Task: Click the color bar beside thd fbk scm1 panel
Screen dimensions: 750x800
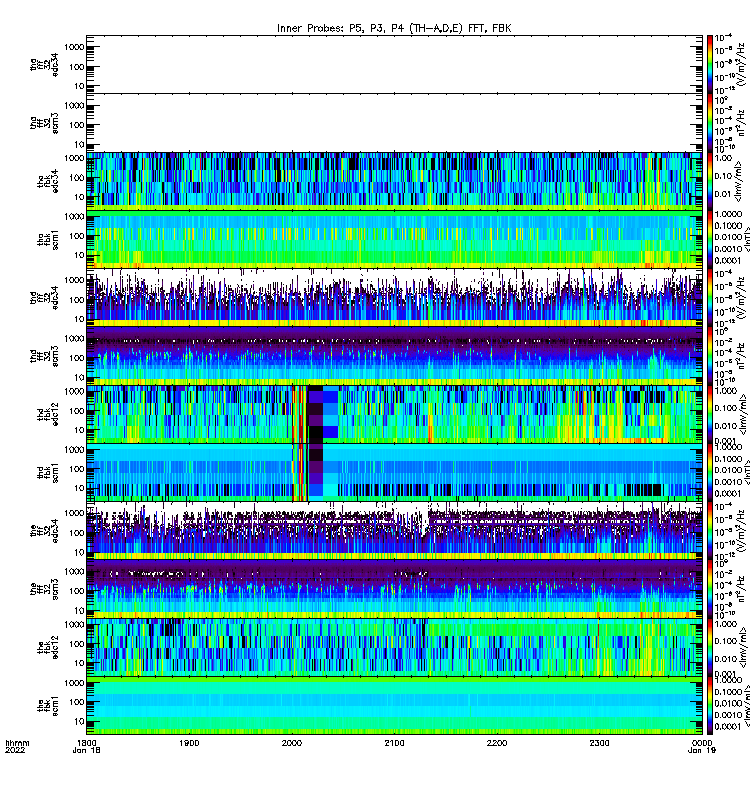Action: click(710, 472)
